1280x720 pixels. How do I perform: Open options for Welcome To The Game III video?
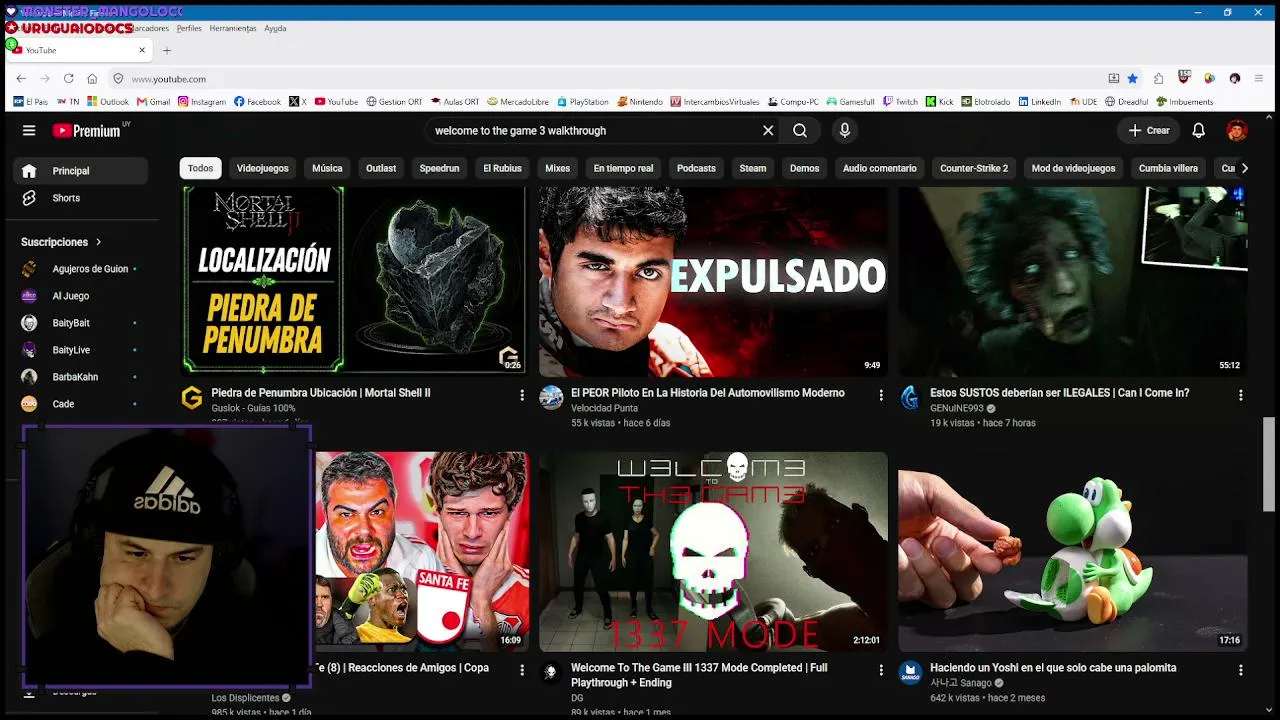coord(881,670)
